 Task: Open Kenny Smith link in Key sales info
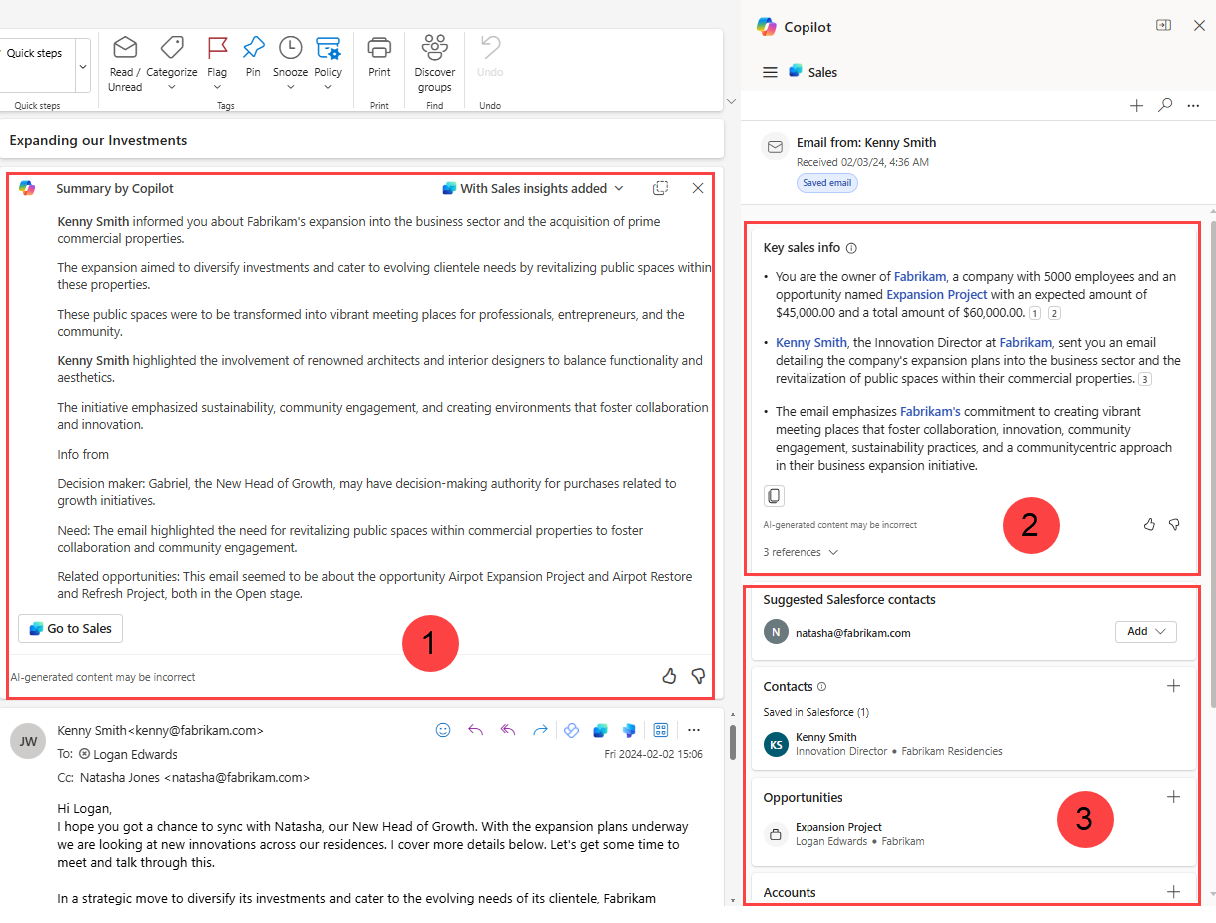[811, 342]
